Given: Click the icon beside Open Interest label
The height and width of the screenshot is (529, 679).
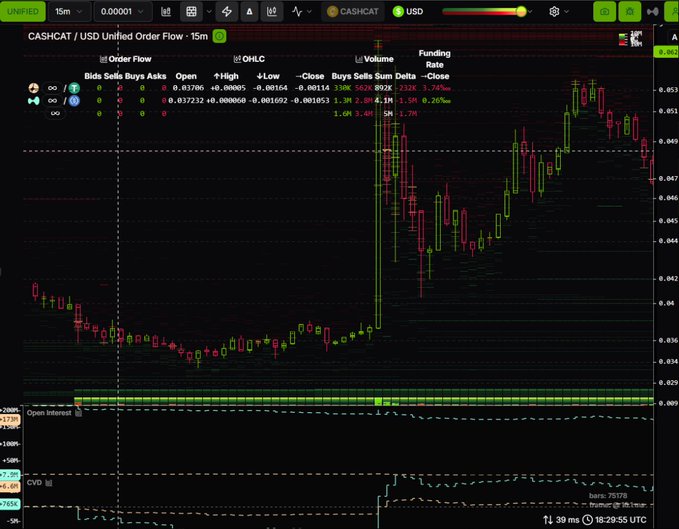Looking at the screenshot, I should [78, 413].
